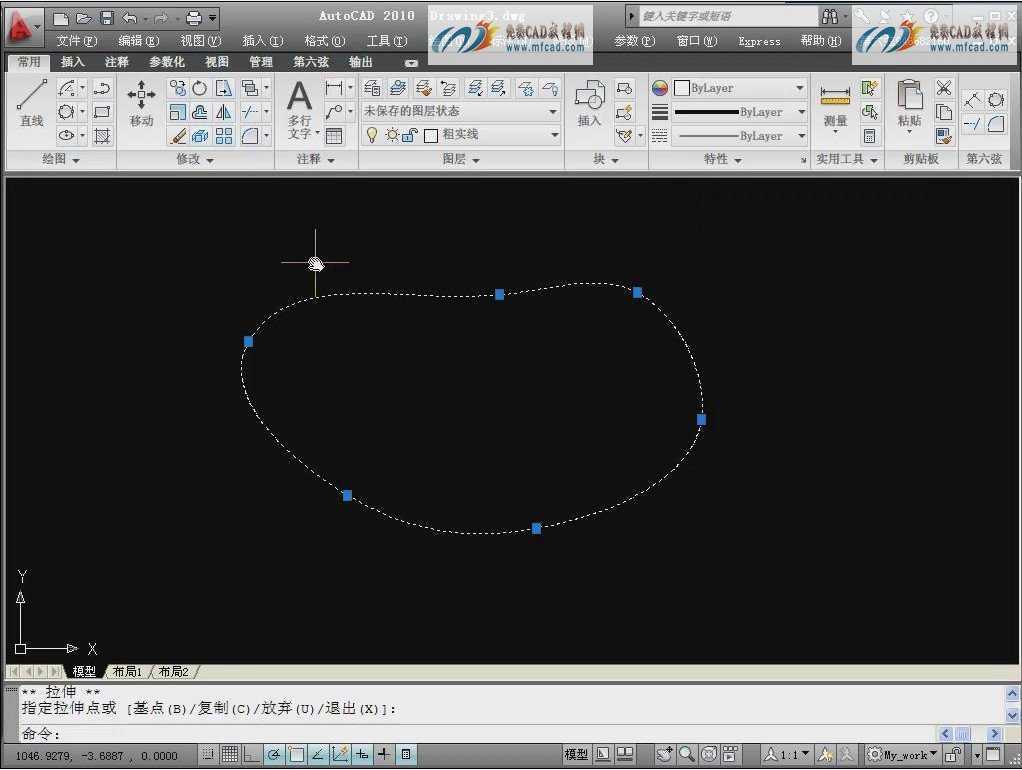Select the Move (移动) tool

(141, 103)
